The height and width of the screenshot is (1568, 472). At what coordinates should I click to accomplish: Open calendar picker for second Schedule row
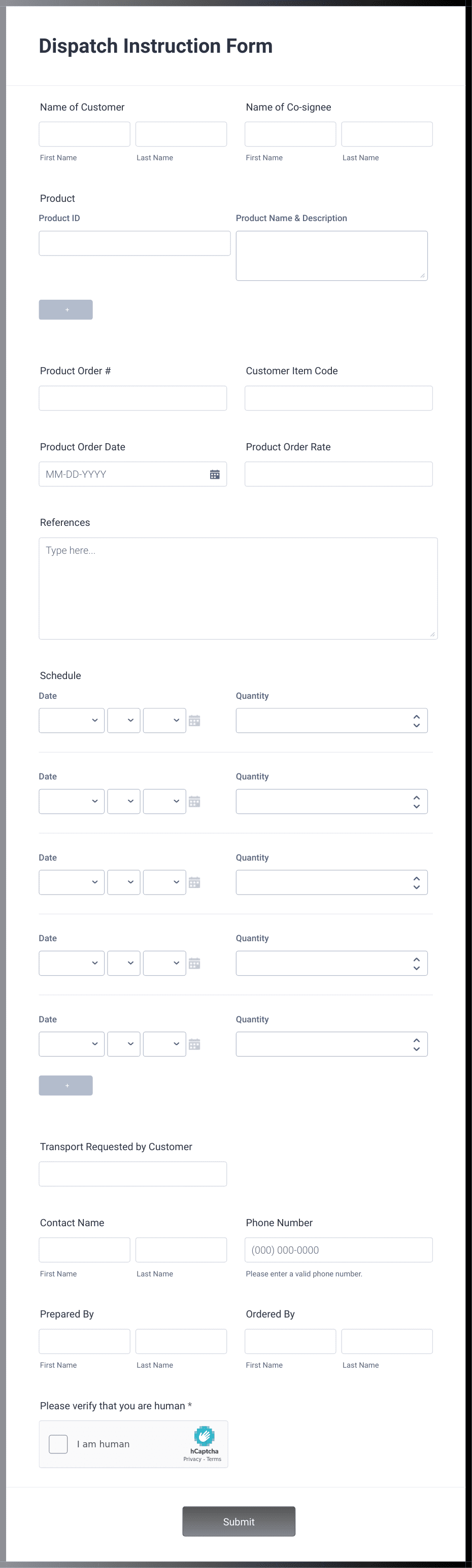tap(194, 802)
